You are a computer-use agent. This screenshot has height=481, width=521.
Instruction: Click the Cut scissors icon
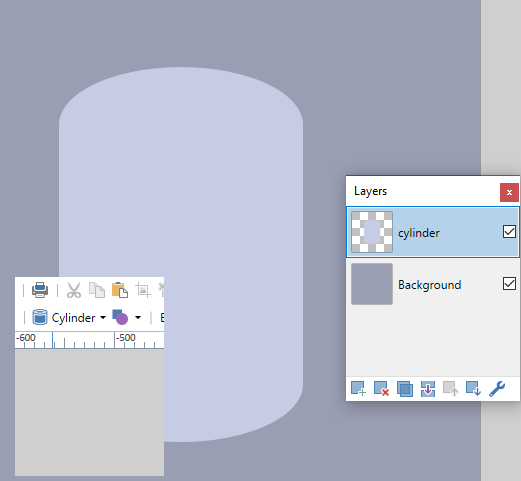pos(74,290)
